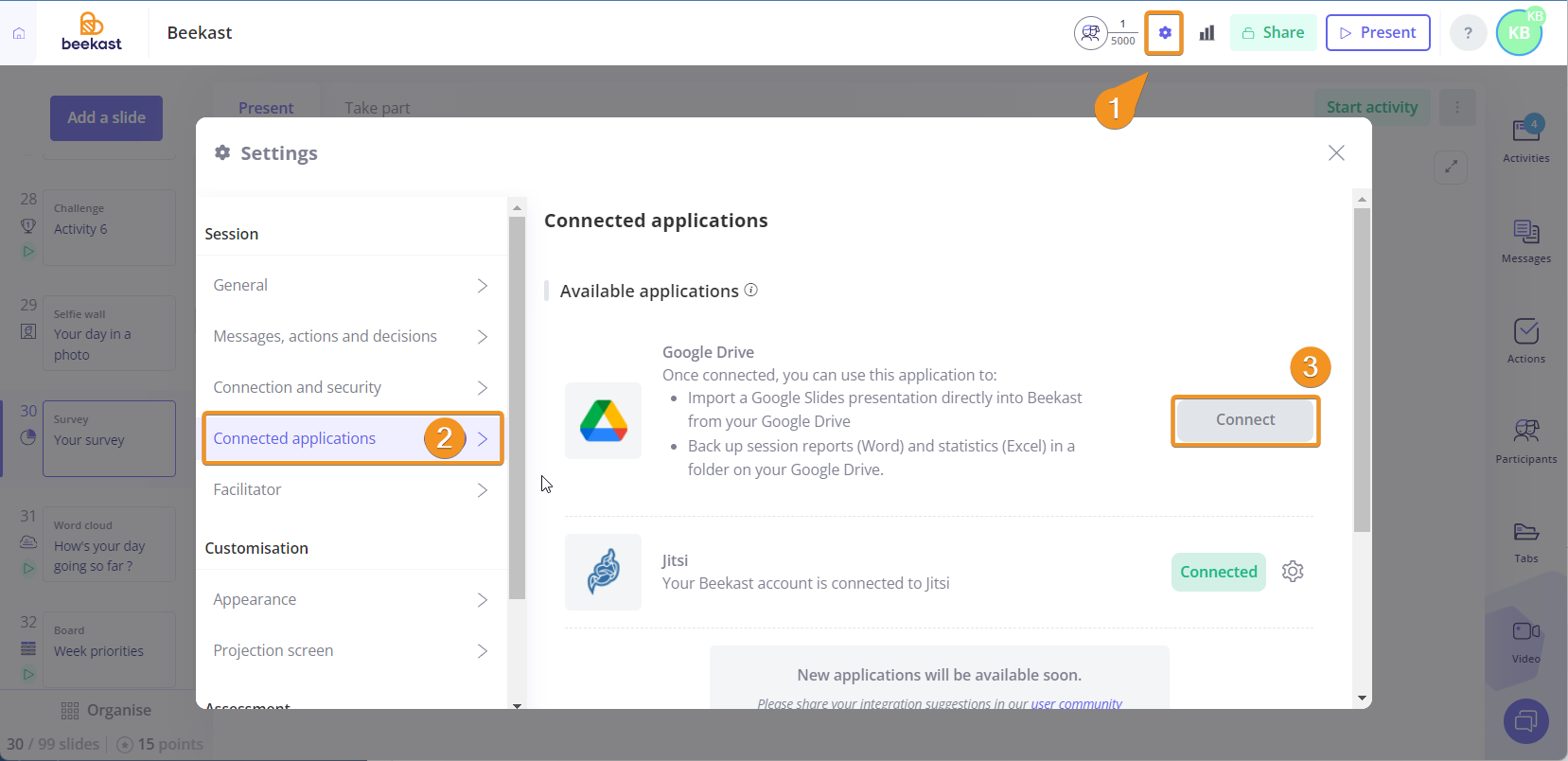Click play arrow on slide 32

coord(28,674)
